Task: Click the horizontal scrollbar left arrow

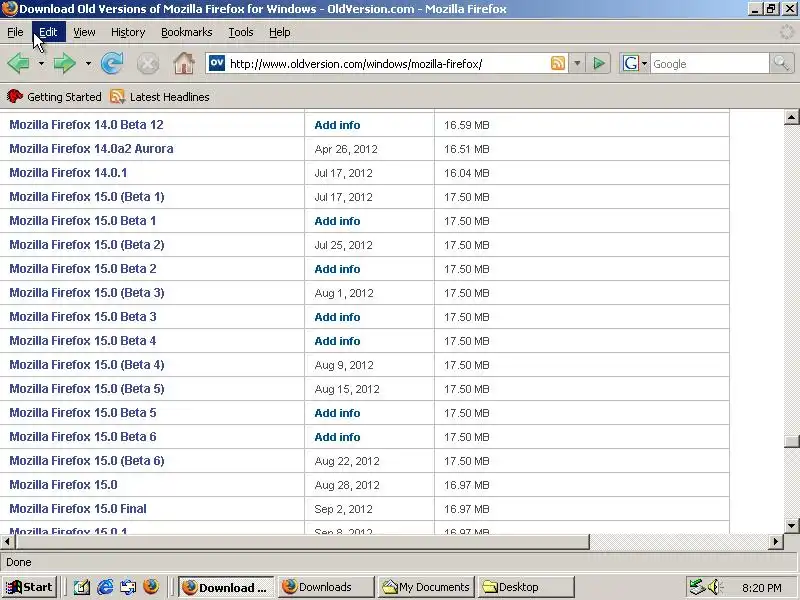Action: click(7, 541)
